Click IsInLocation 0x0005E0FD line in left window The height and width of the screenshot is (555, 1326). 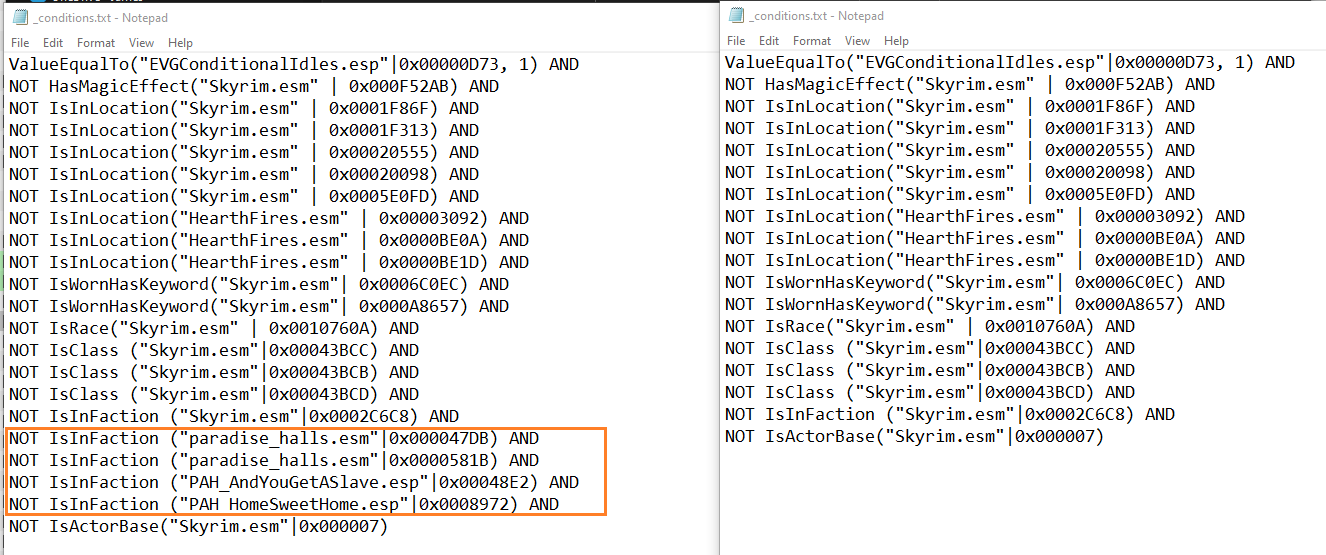pyautogui.click(x=244, y=196)
